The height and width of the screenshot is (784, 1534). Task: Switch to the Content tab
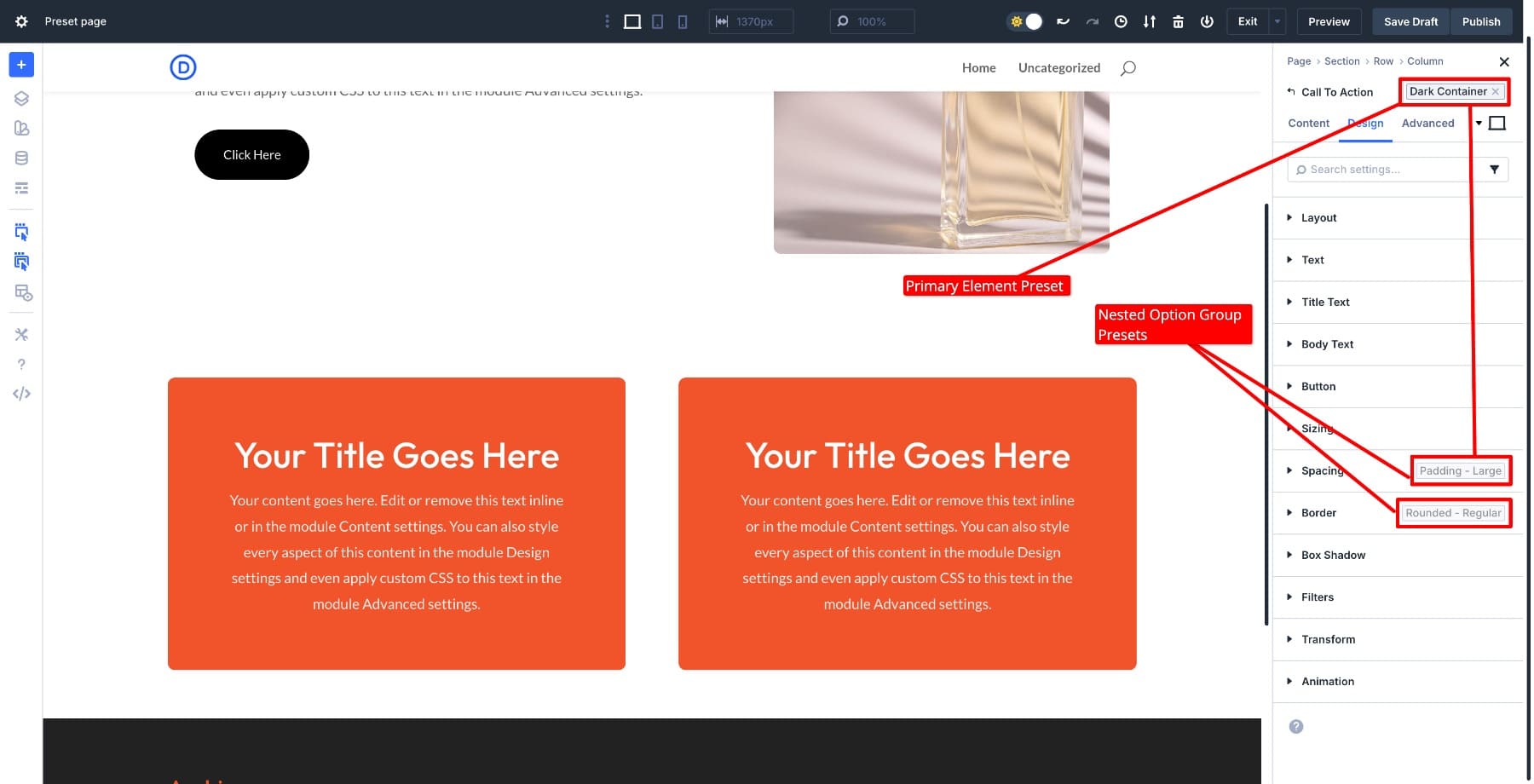click(x=1308, y=124)
